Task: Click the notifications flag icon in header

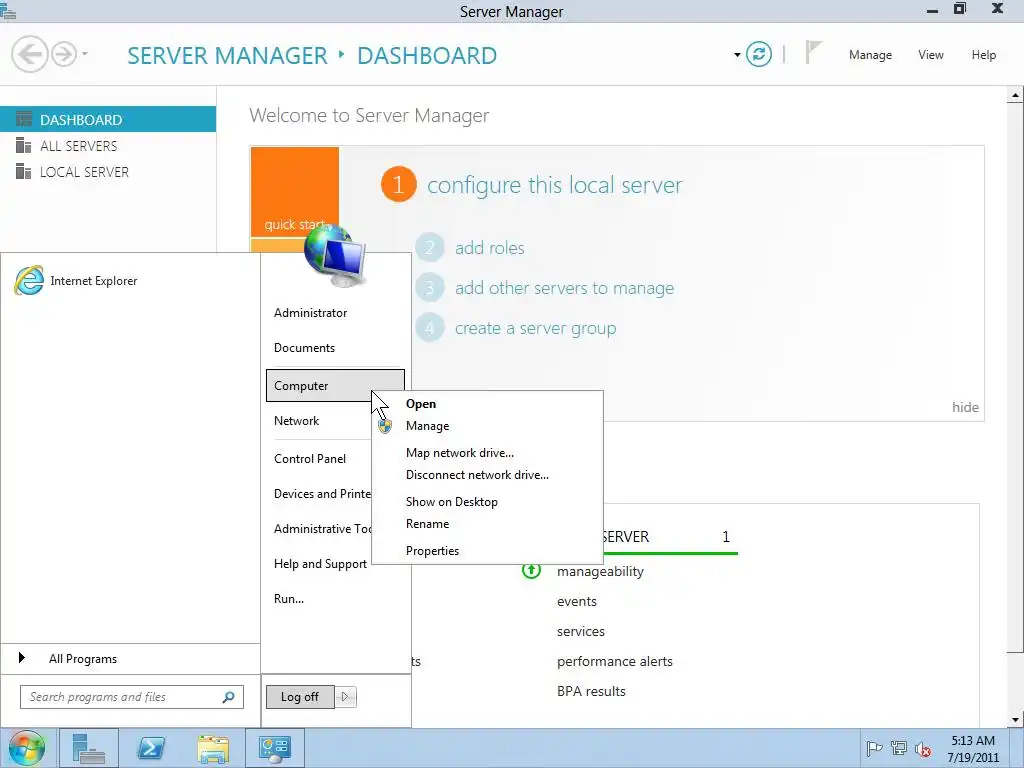Action: pyautogui.click(x=812, y=52)
